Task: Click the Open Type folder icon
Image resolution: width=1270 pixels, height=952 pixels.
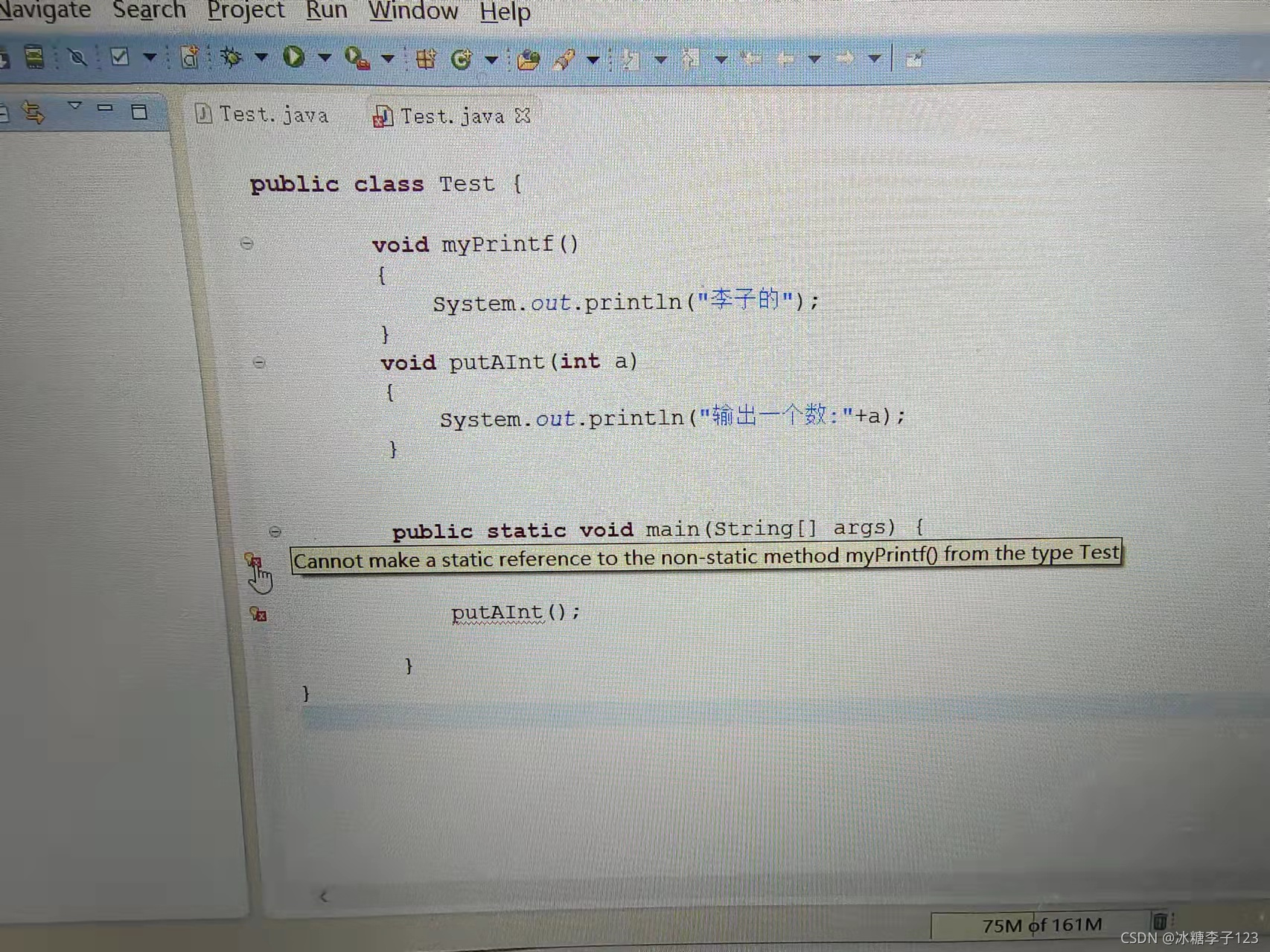Action: coord(528,60)
